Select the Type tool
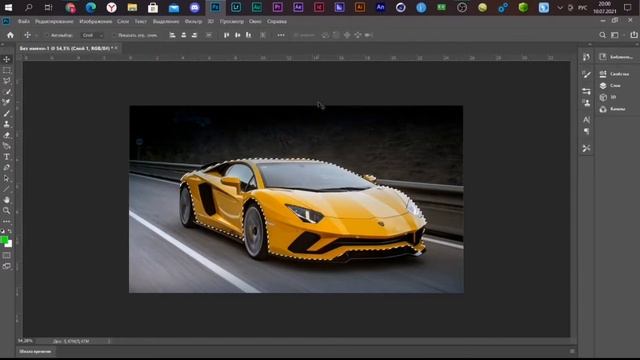The height and width of the screenshot is (360, 640). [7, 157]
